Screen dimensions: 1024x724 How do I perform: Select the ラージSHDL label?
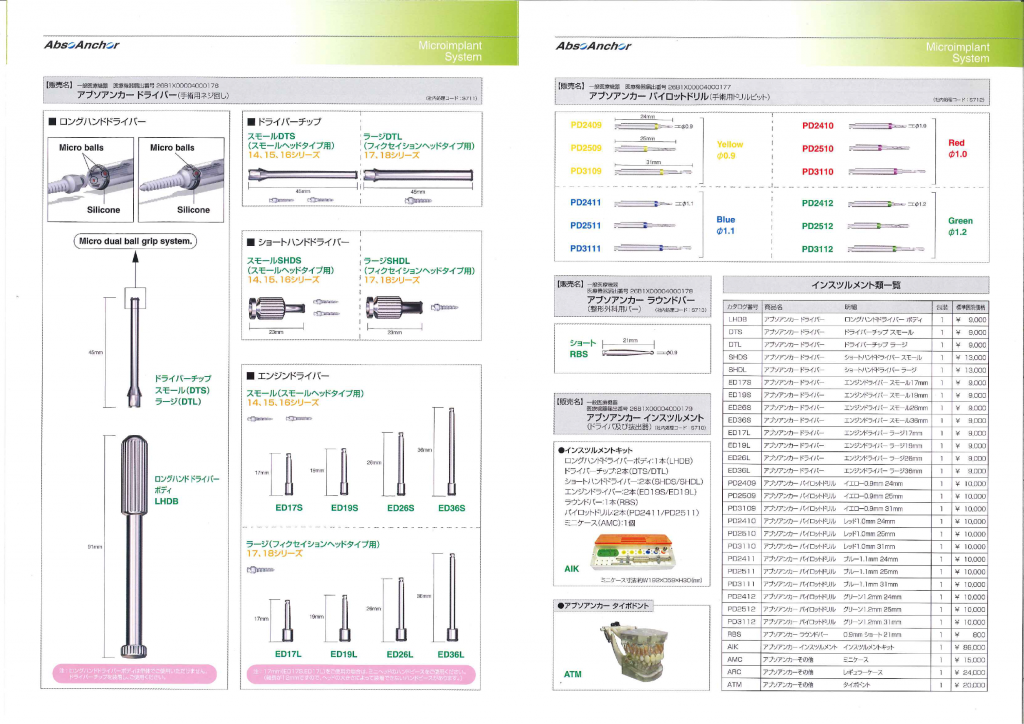pyautogui.click(x=389, y=260)
